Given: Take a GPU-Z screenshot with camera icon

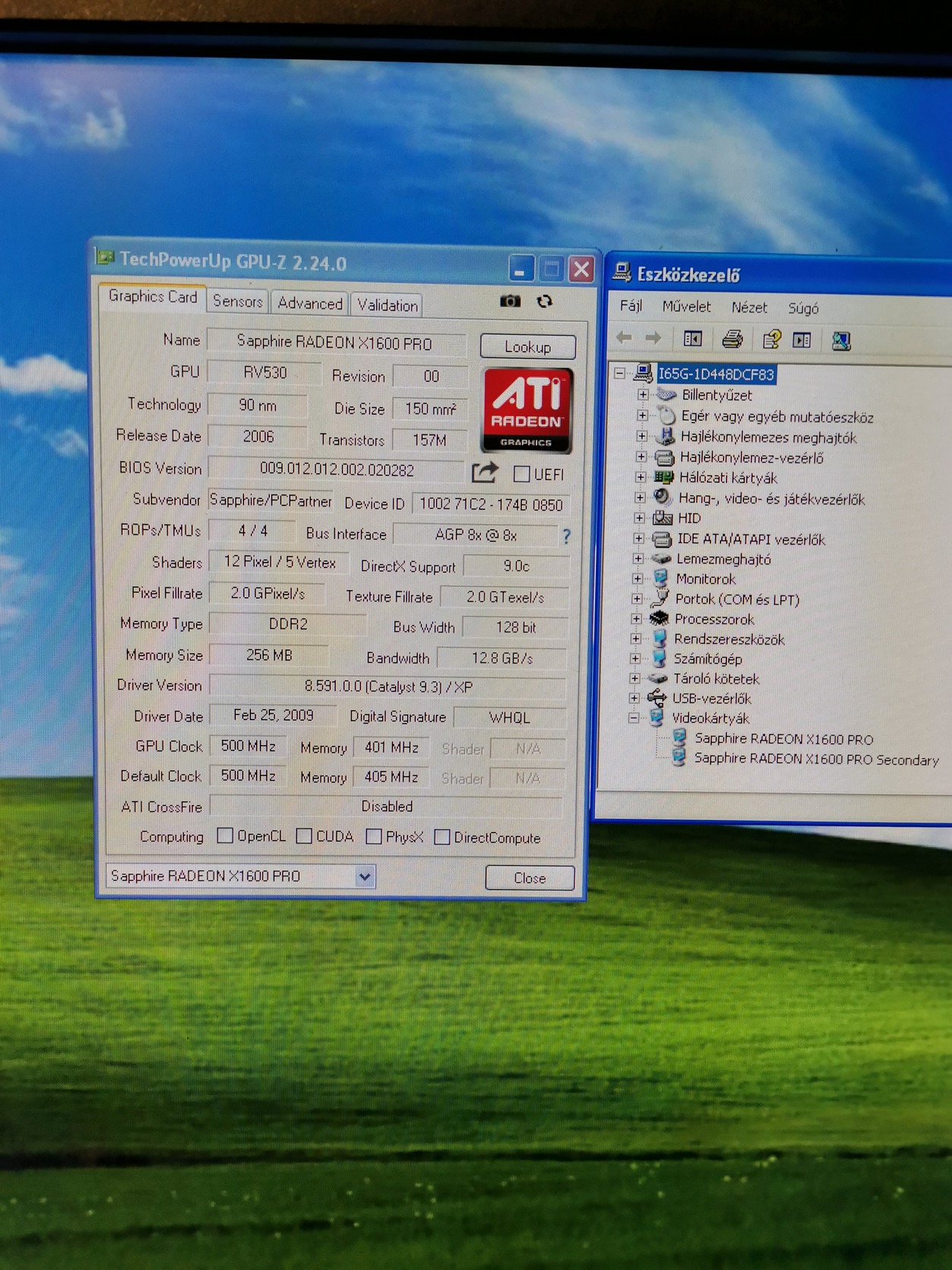Looking at the screenshot, I should coord(510,302).
